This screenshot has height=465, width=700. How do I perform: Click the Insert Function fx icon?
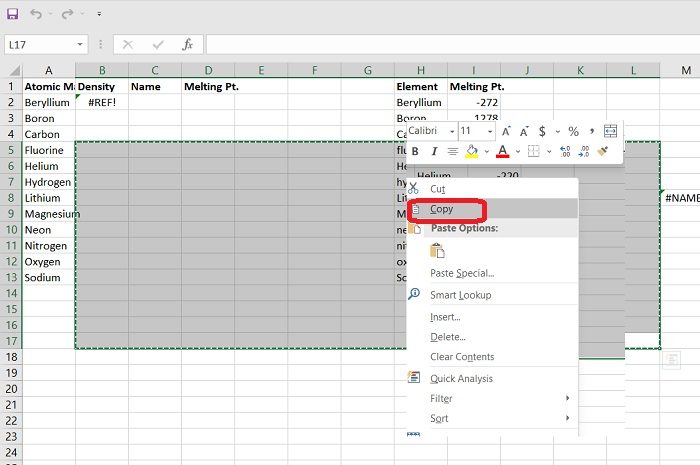[x=187, y=45]
